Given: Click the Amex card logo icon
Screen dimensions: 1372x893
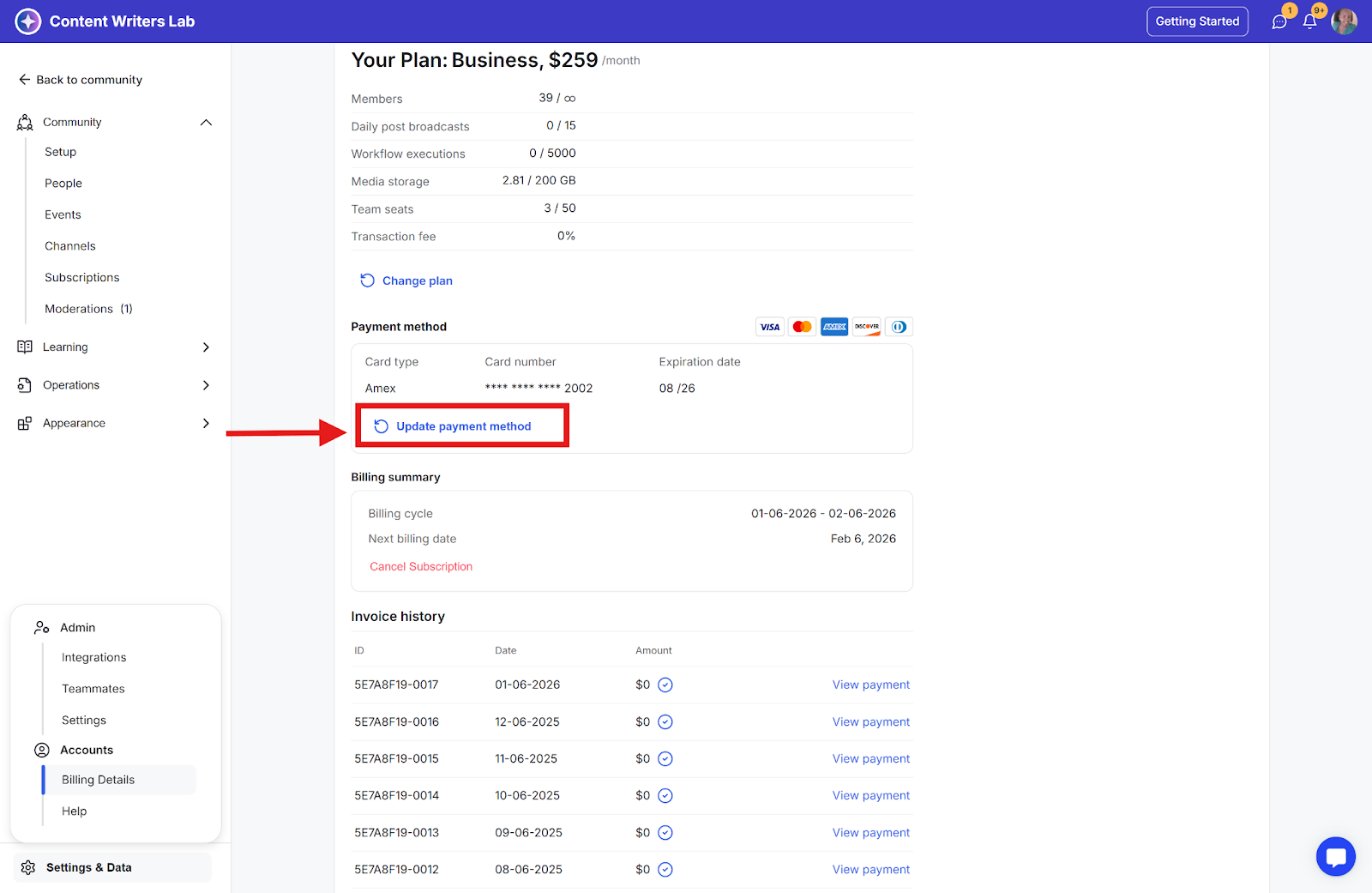Looking at the screenshot, I should click(x=833, y=327).
